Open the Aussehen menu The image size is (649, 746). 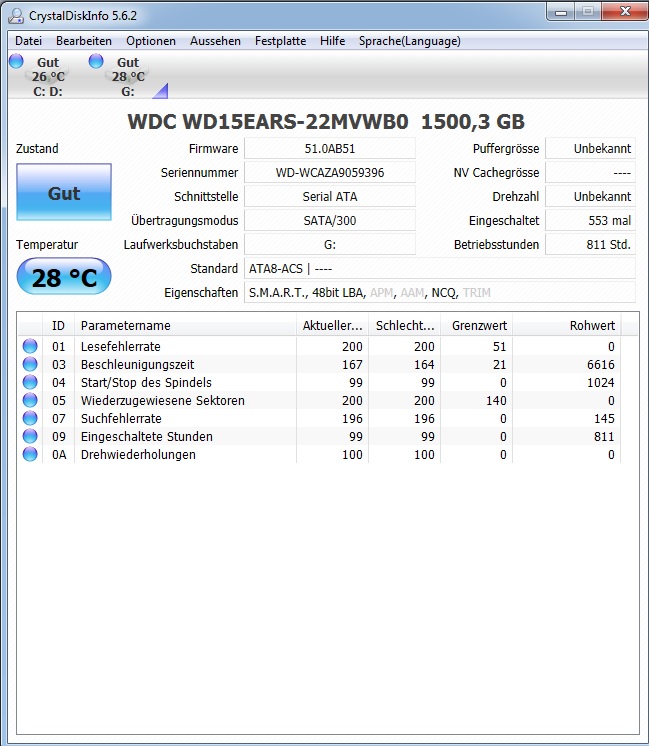pyautogui.click(x=215, y=41)
